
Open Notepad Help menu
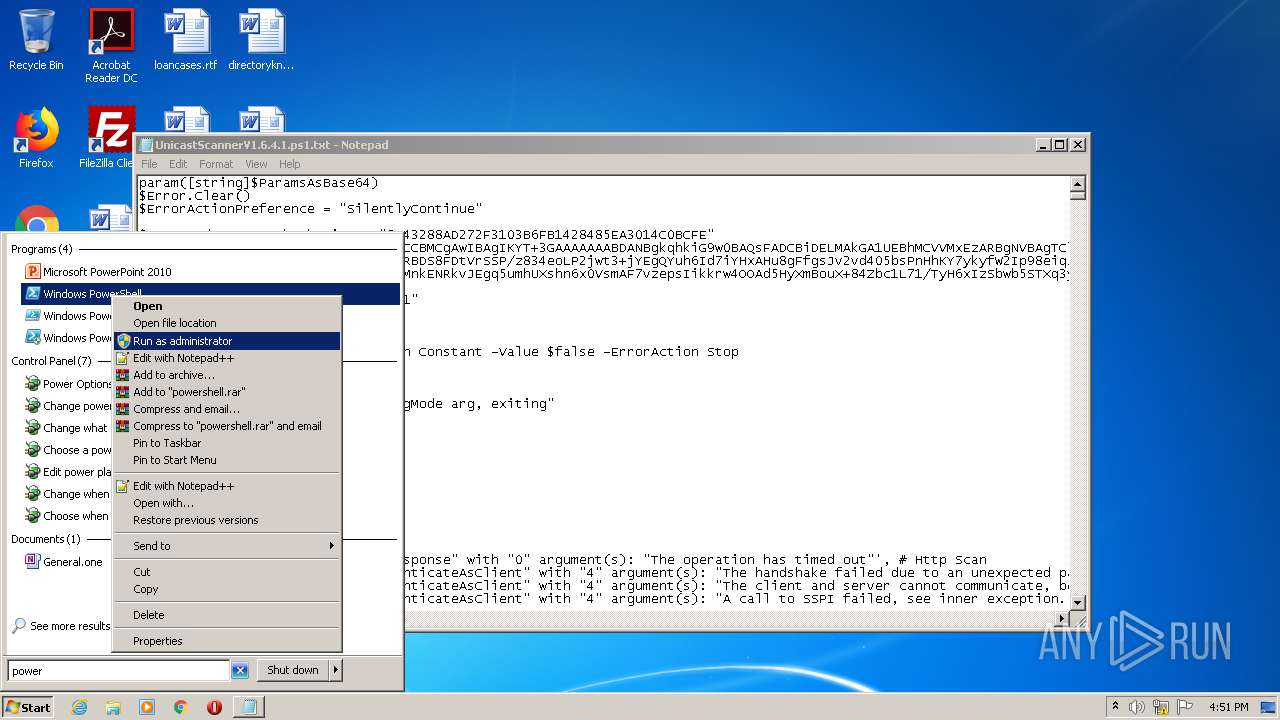tap(289, 164)
